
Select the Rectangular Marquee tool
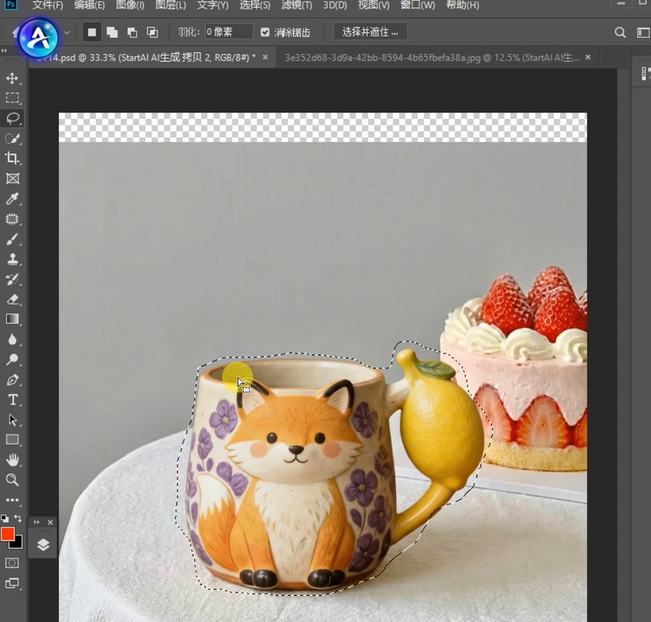coord(13,98)
